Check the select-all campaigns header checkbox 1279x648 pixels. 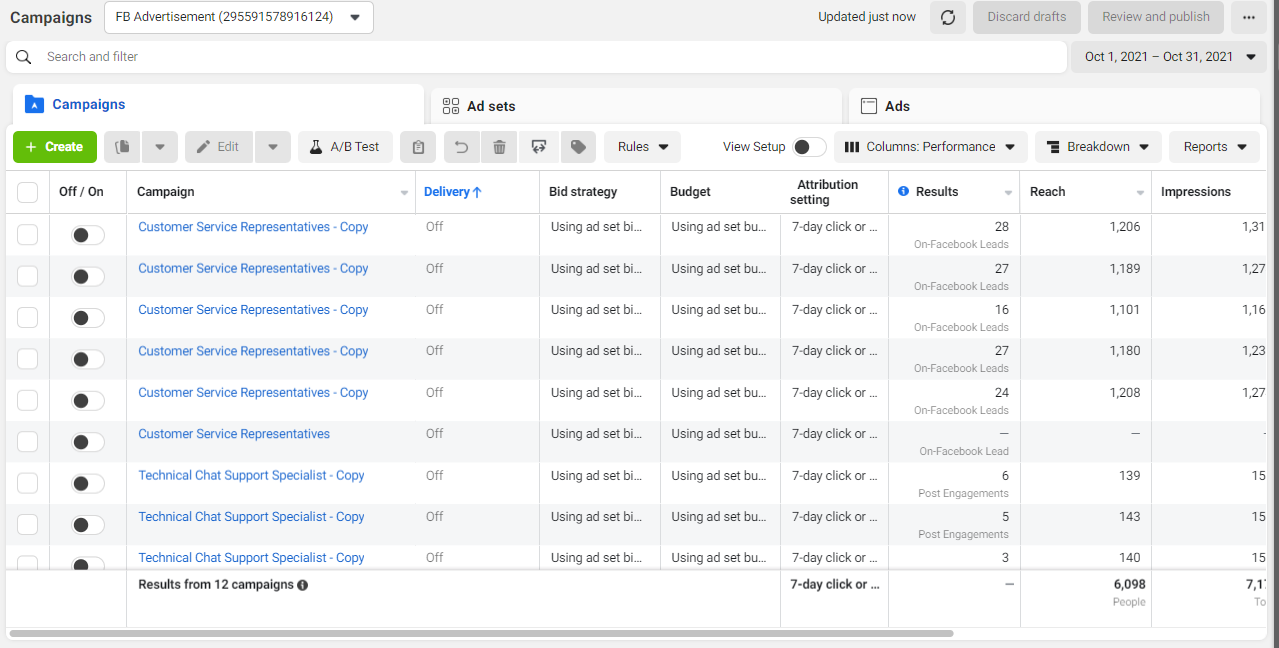(x=28, y=192)
